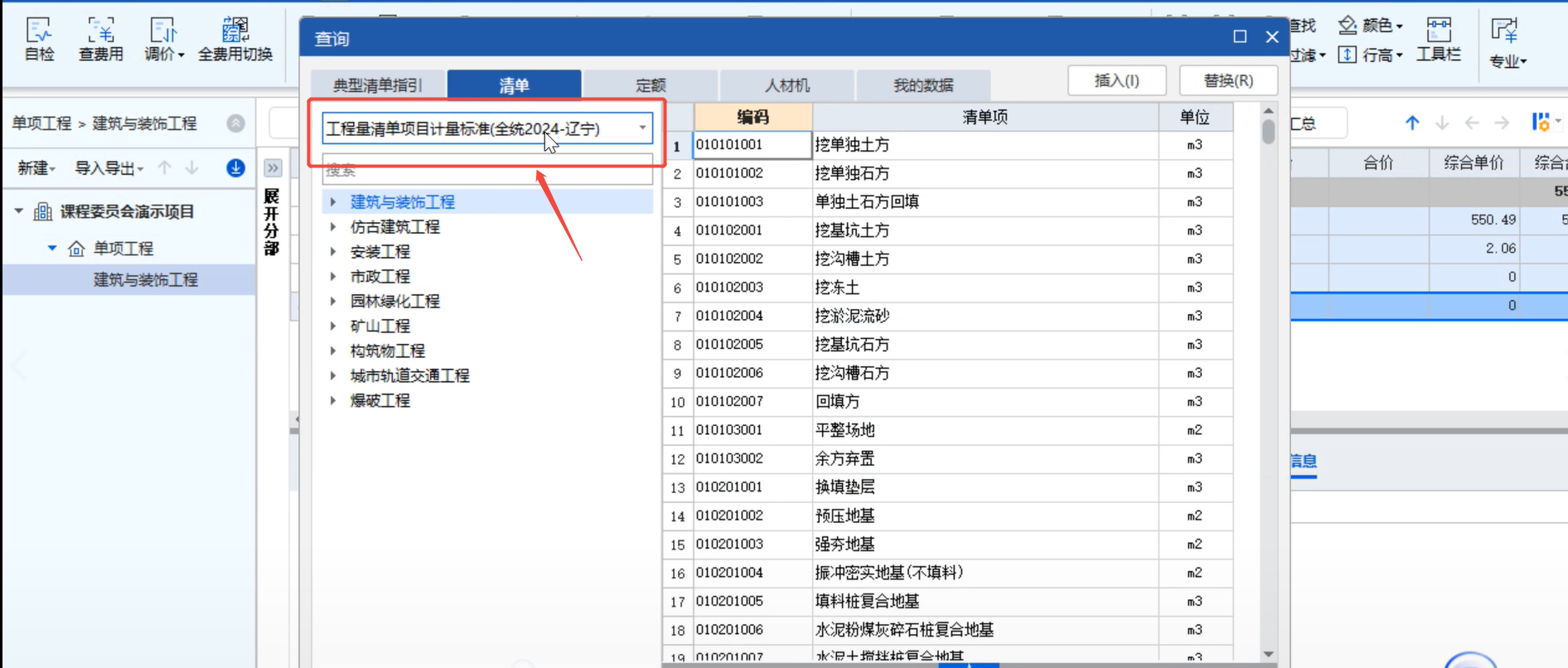Click the 清单项 column header
This screenshot has height=668, width=1568.
click(985, 117)
